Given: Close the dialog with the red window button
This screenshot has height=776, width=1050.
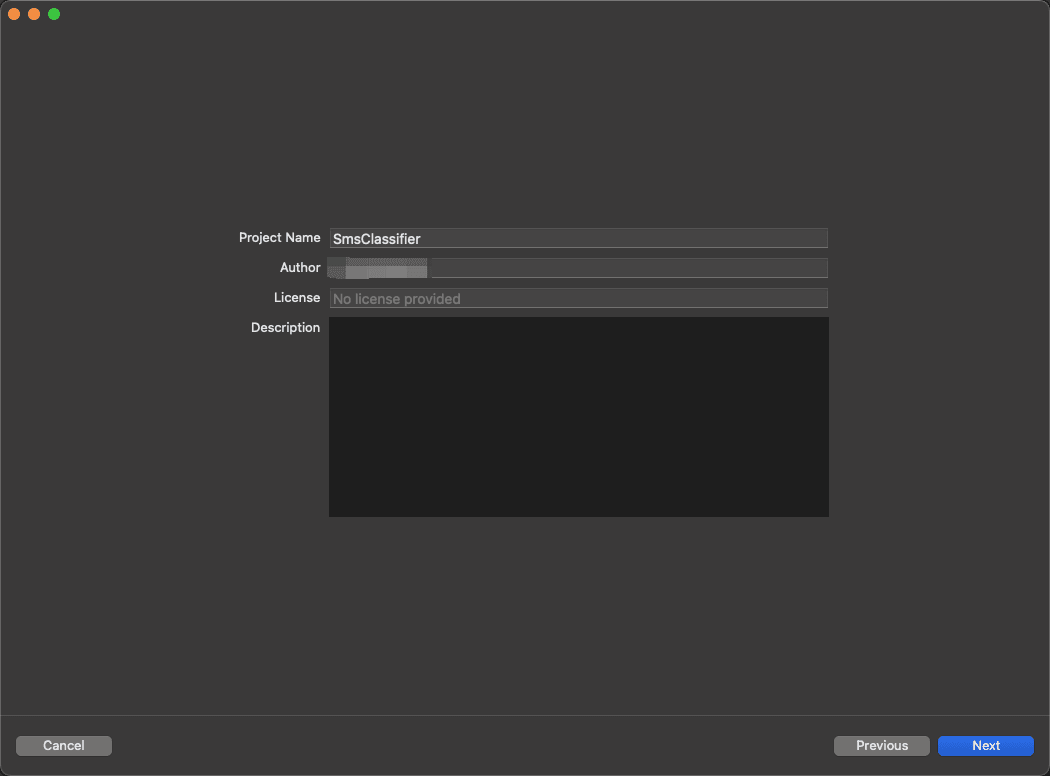Looking at the screenshot, I should pos(14,14).
